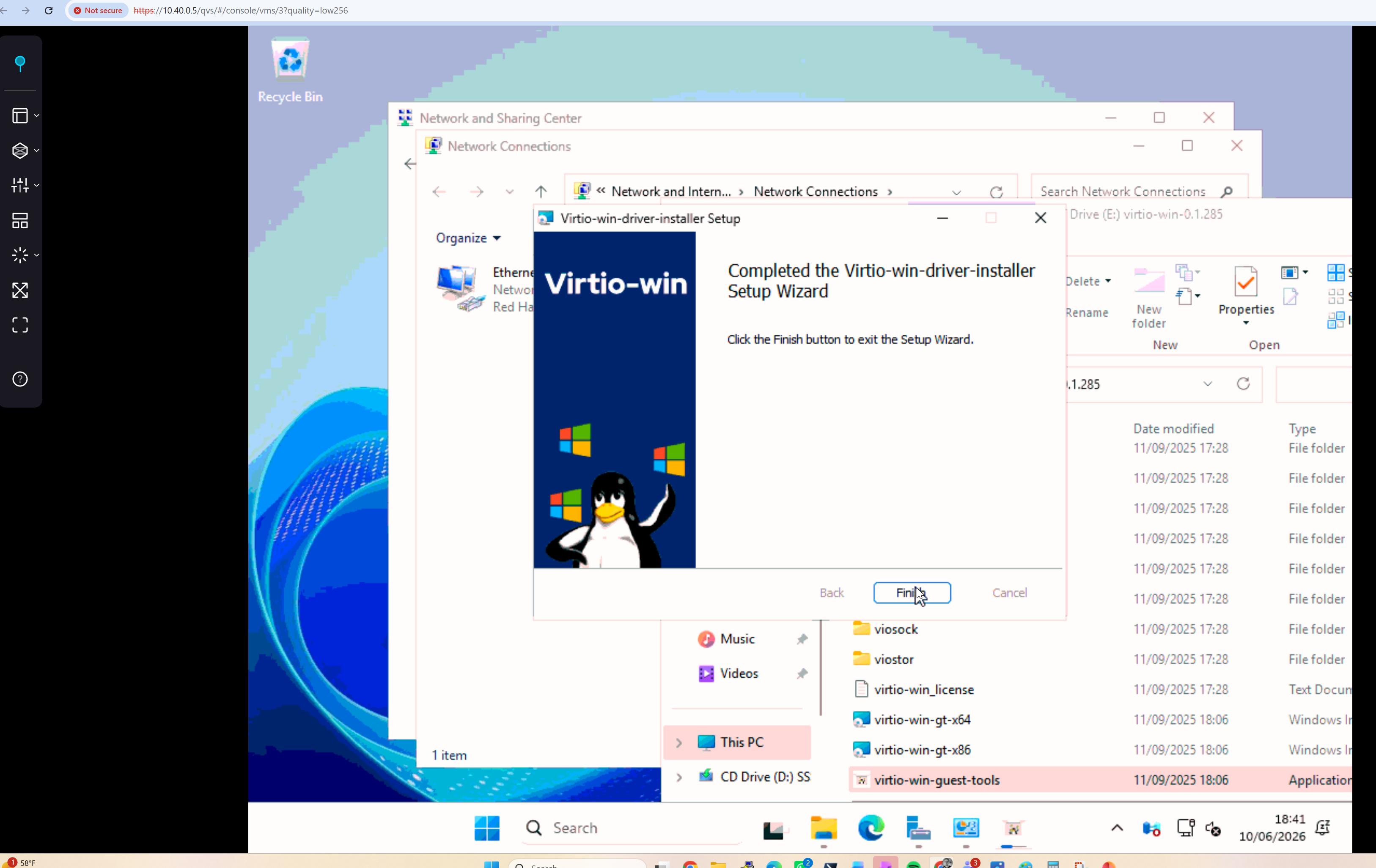Click the Network Connections breadcrumb segment

point(816,192)
